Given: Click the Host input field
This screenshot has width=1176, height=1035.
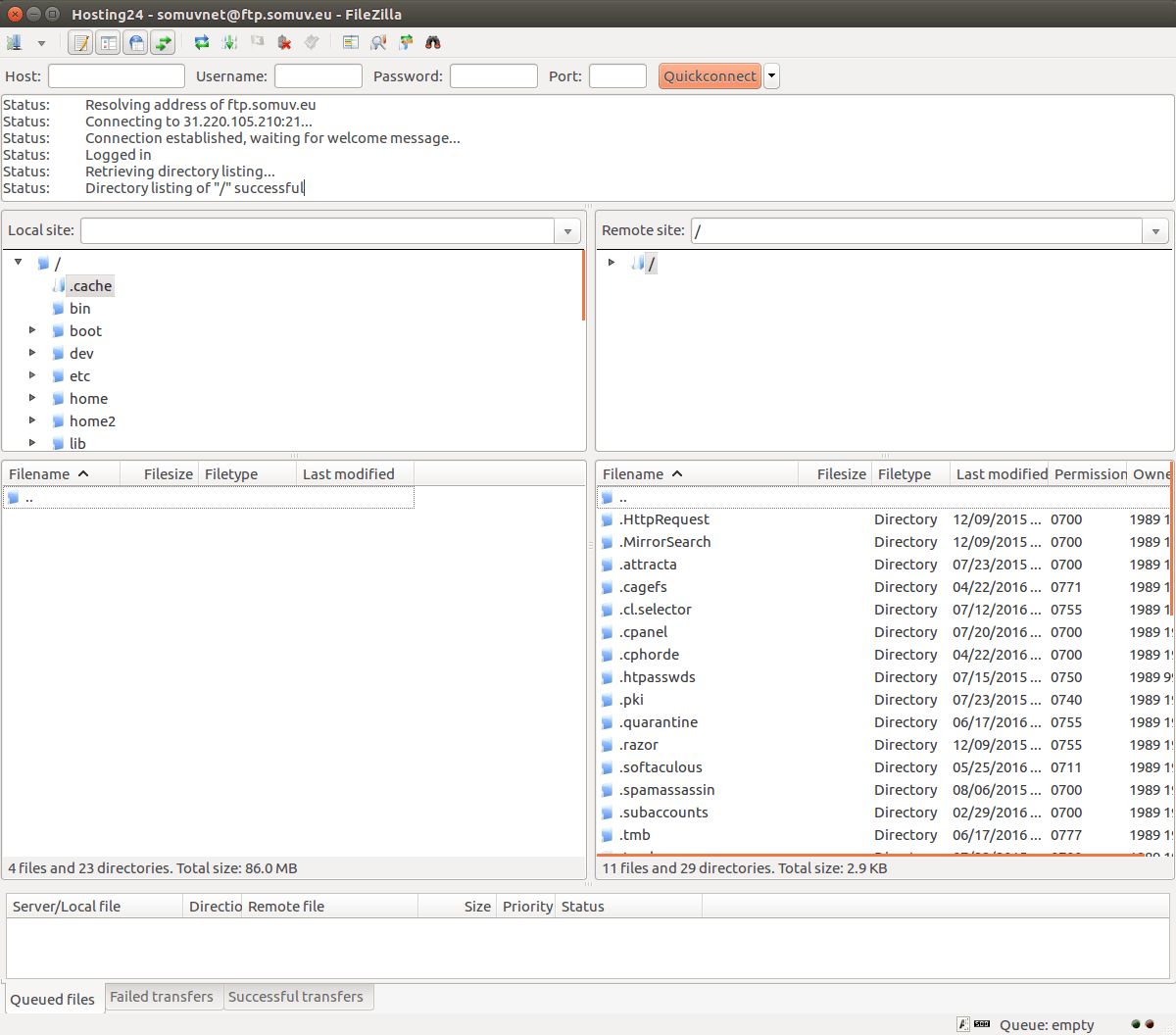Looking at the screenshot, I should [x=117, y=76].
